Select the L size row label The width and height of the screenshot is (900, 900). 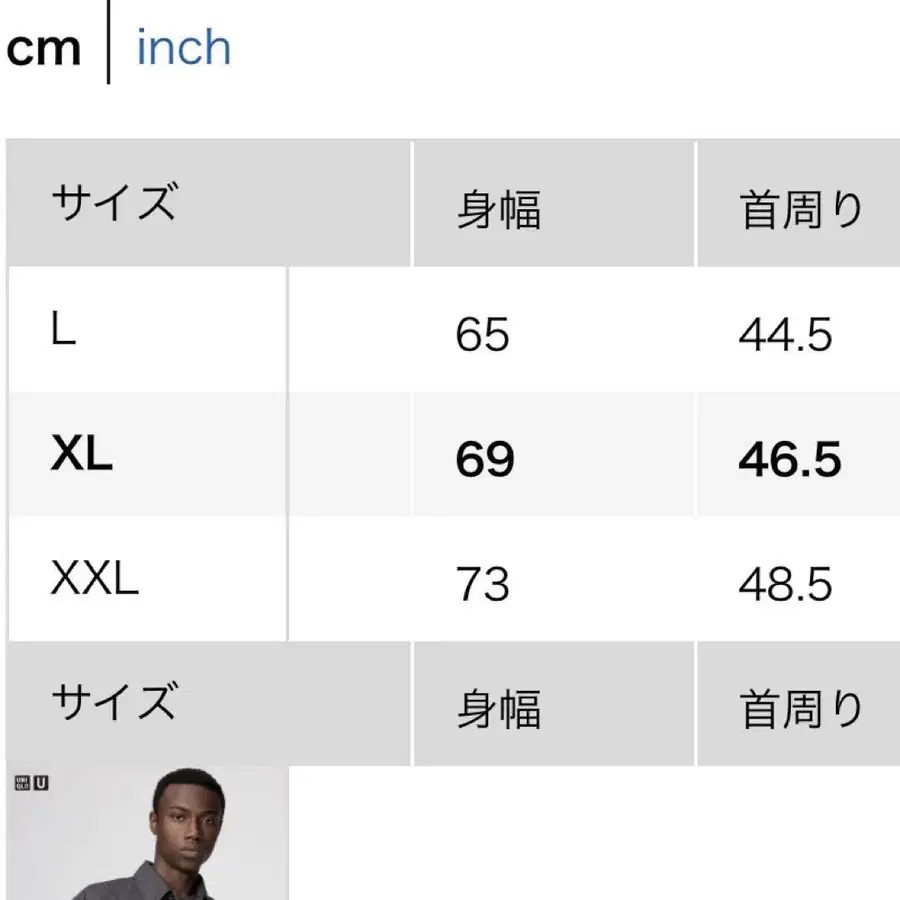(63, 331)
